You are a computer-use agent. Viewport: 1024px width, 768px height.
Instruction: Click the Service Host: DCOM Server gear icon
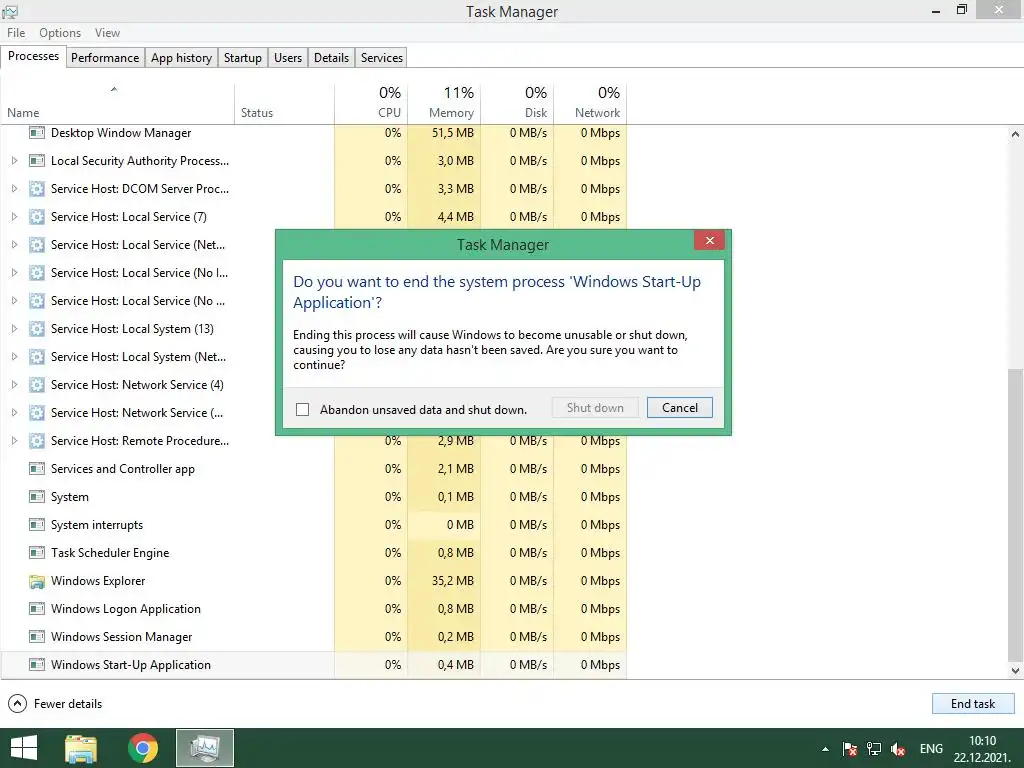pyautogui.click(x=37, y=189)
